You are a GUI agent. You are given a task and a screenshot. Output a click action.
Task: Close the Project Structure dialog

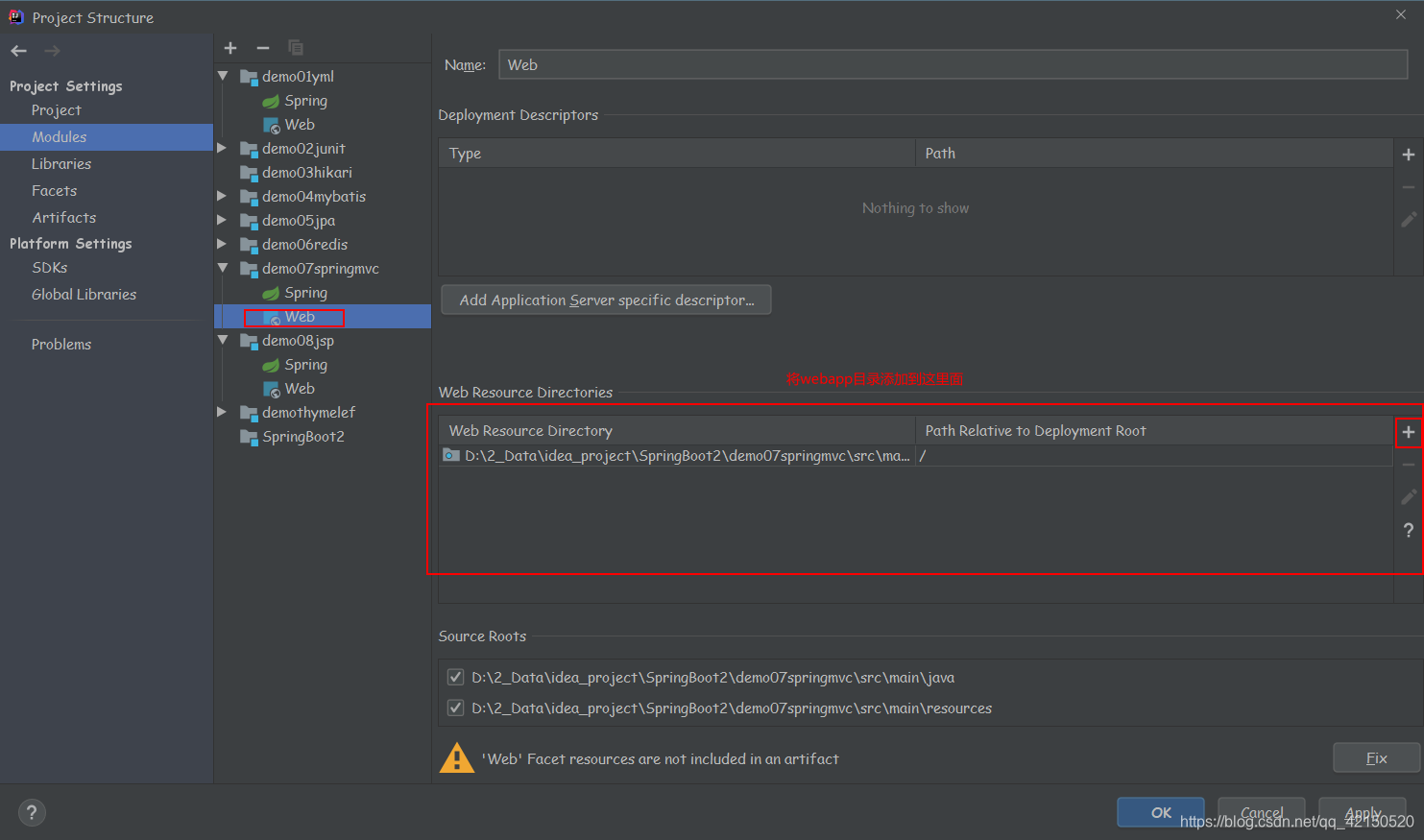click(x=1401, y=14)
